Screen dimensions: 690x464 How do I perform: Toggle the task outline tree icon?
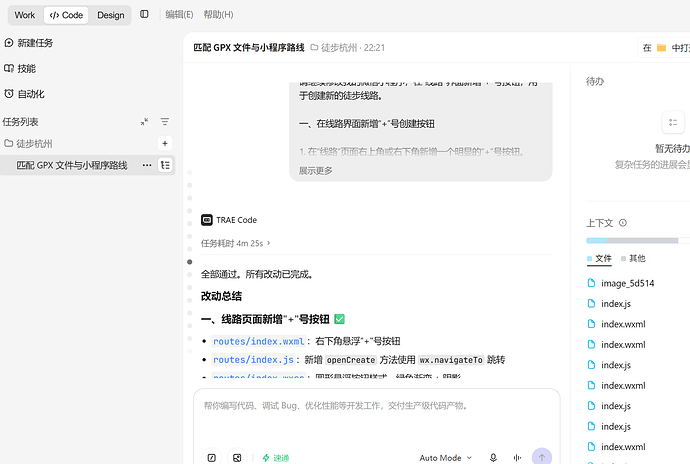165,165
